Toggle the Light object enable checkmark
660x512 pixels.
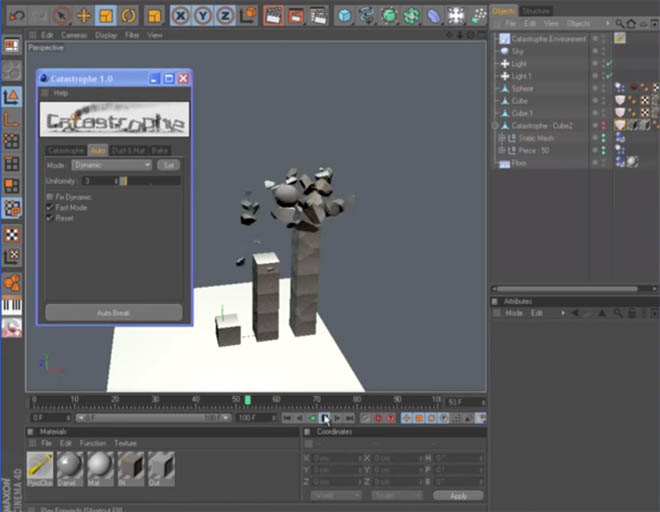[609, 64]
